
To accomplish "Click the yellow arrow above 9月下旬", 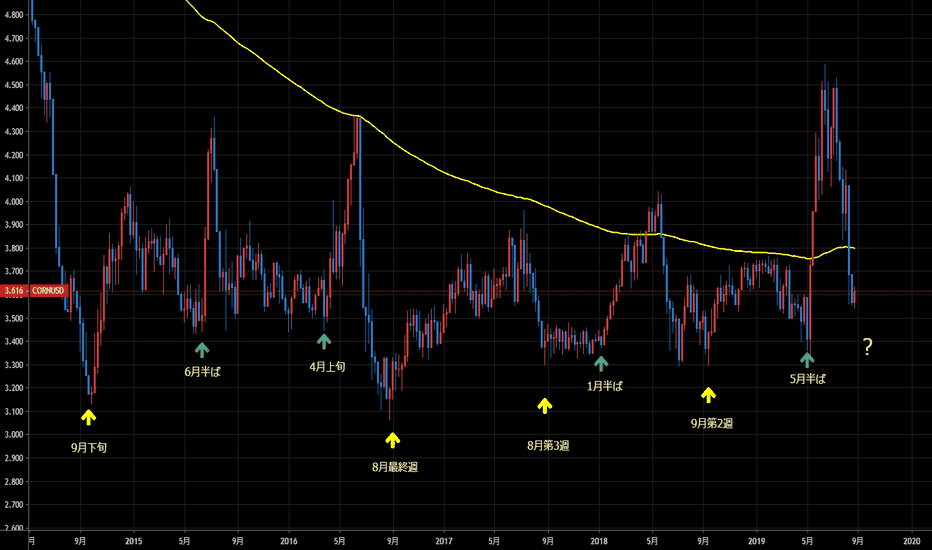I will tap(88, 417).
